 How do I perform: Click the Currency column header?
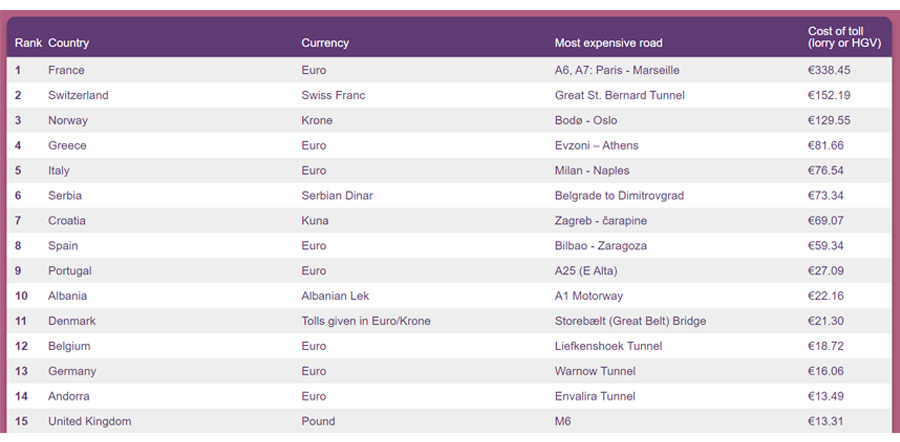[325, 43]
